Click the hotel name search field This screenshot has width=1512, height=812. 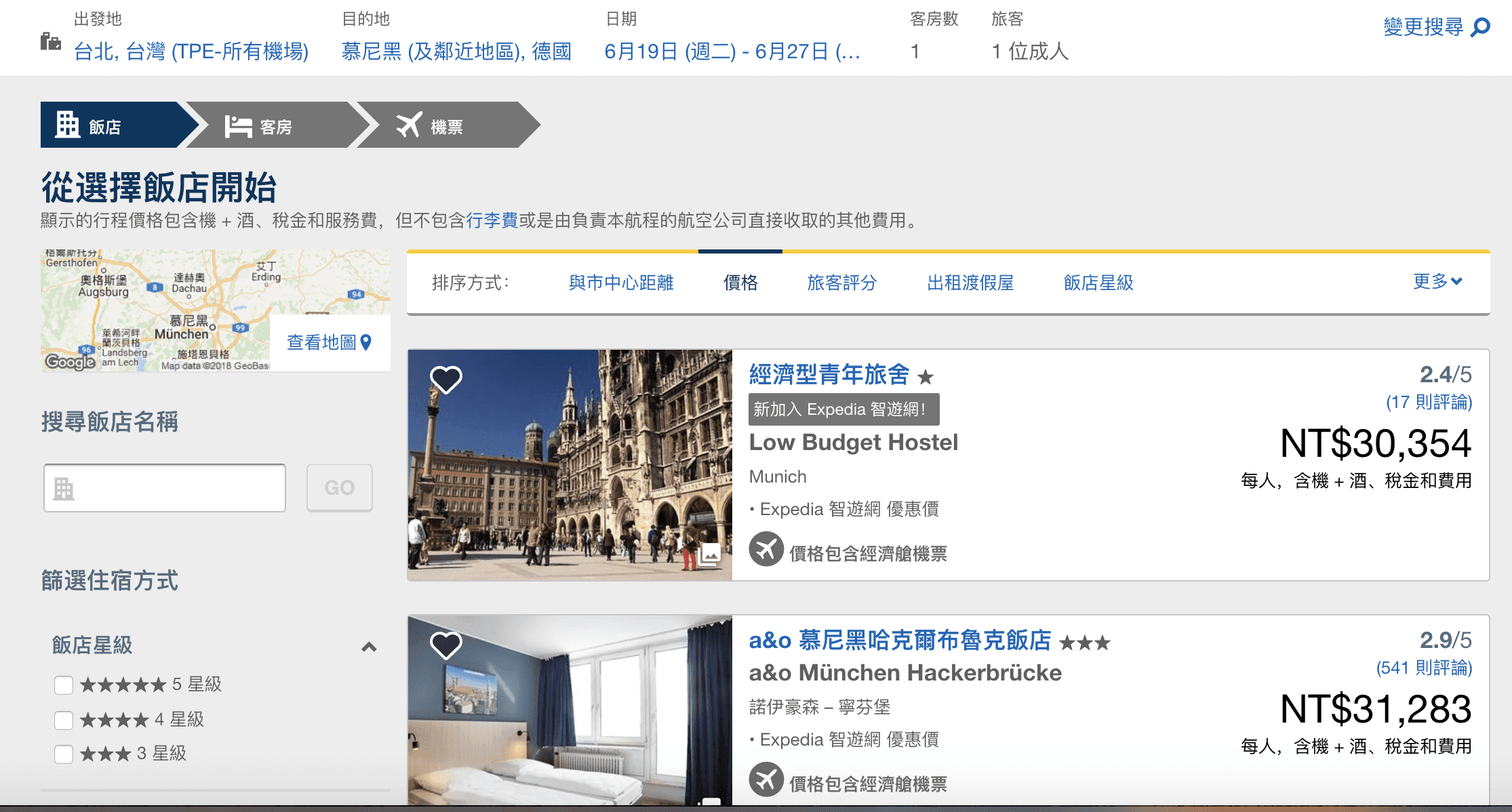click(x=165, y=488)
